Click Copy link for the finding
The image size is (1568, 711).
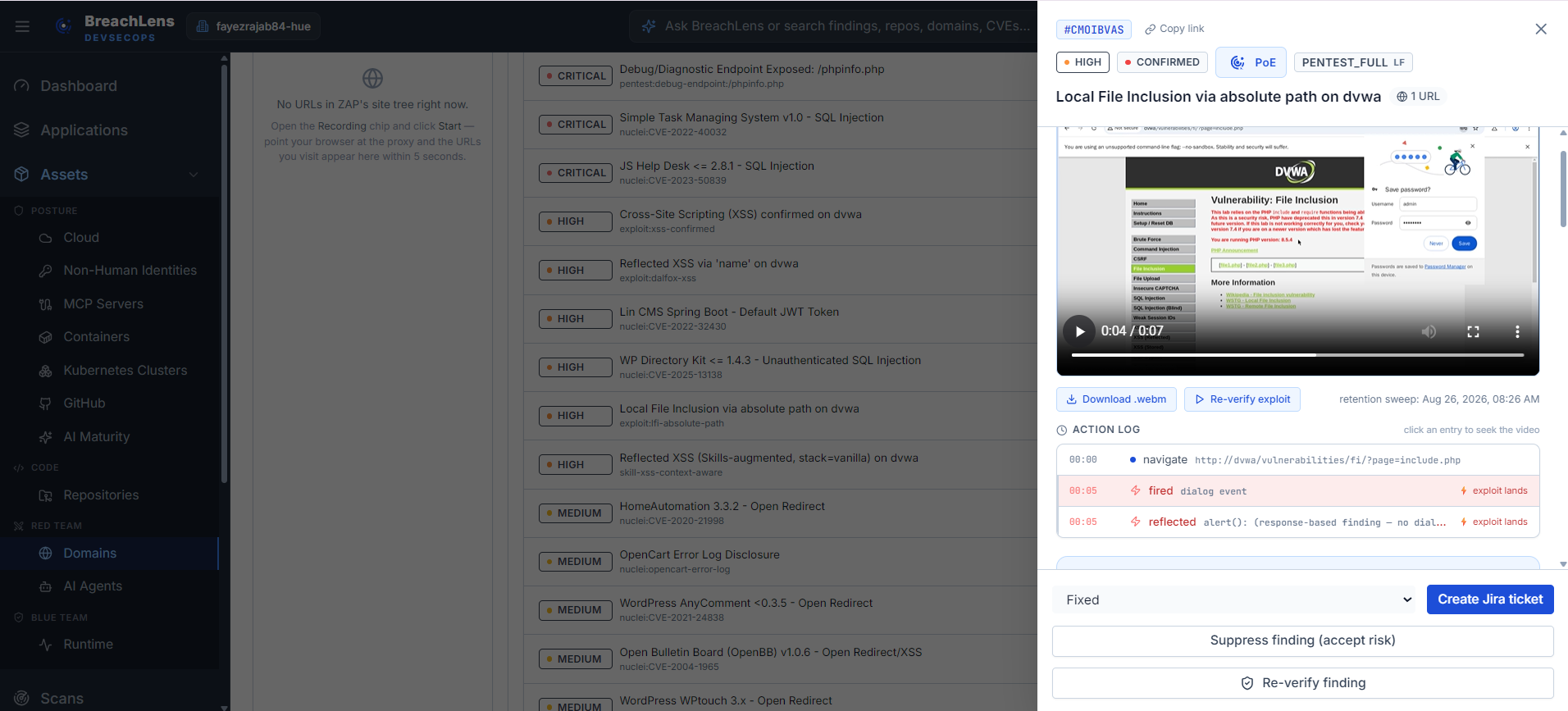pyautogui.click(x=1174, y=29)
